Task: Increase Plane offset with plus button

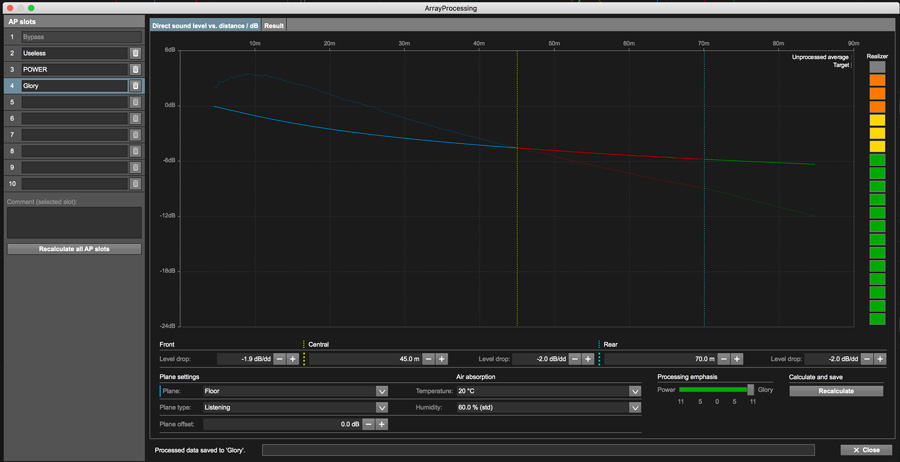Action: click(381, 424)
